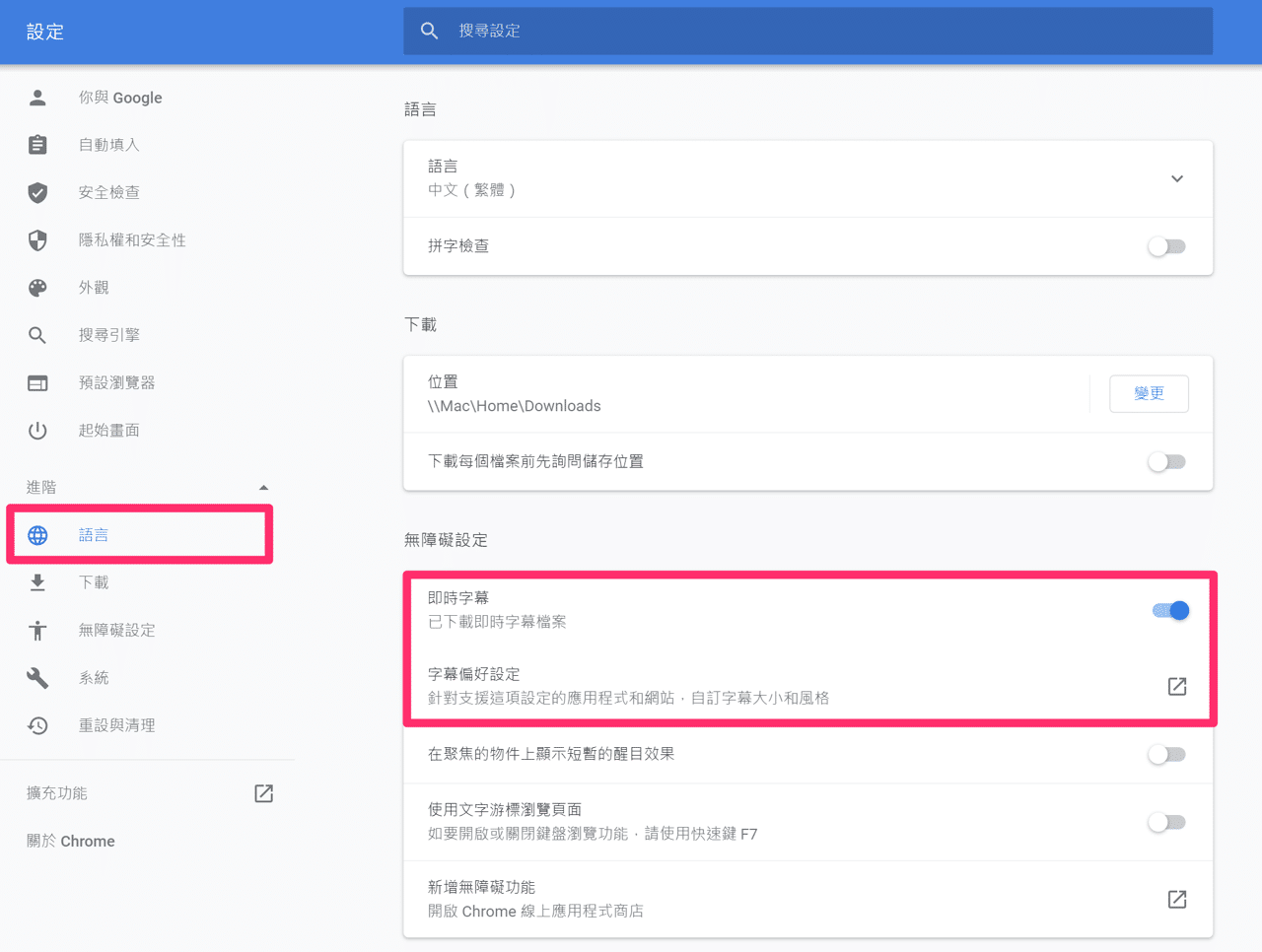This screenshot has height=952, width=1262.
Task: Click the browser window icon for 預設瀏覽器
Action: (37, 382)
